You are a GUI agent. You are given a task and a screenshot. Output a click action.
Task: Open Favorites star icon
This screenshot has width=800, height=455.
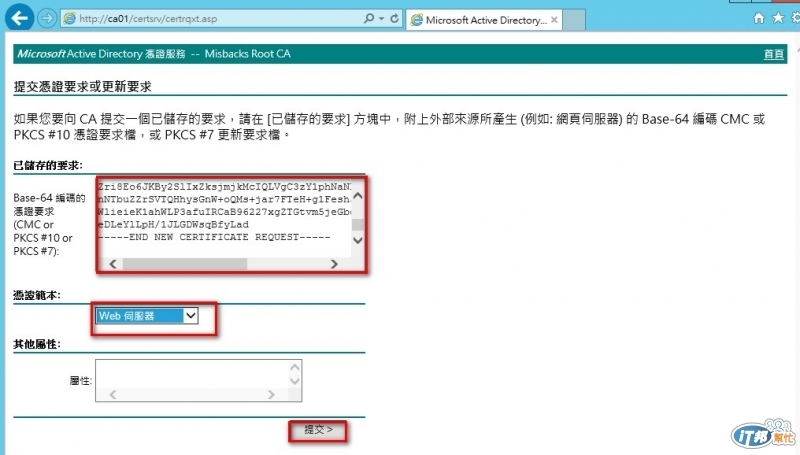(x=778, y=18)
